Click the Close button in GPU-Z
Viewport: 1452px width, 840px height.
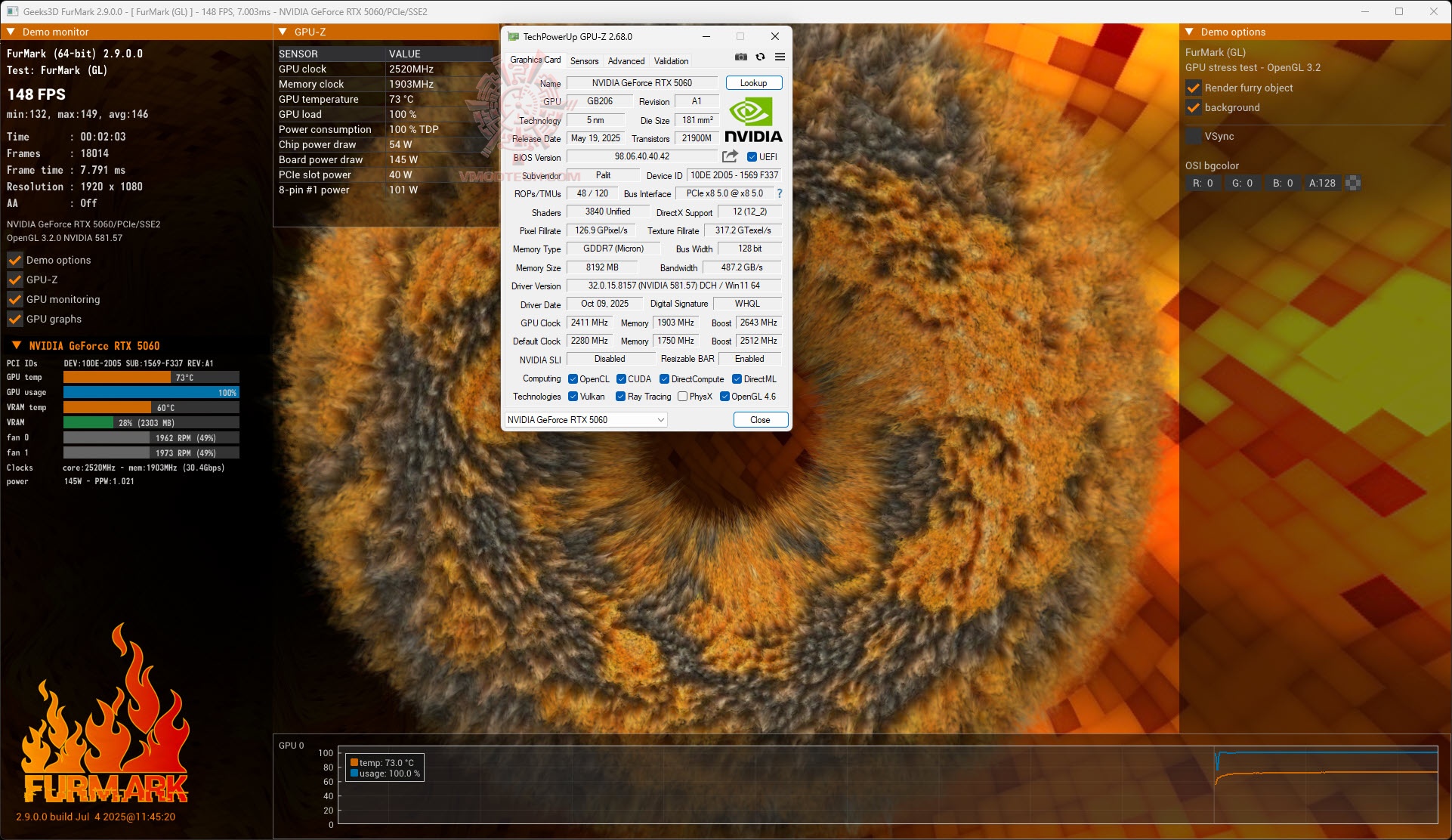coord(760,420)
